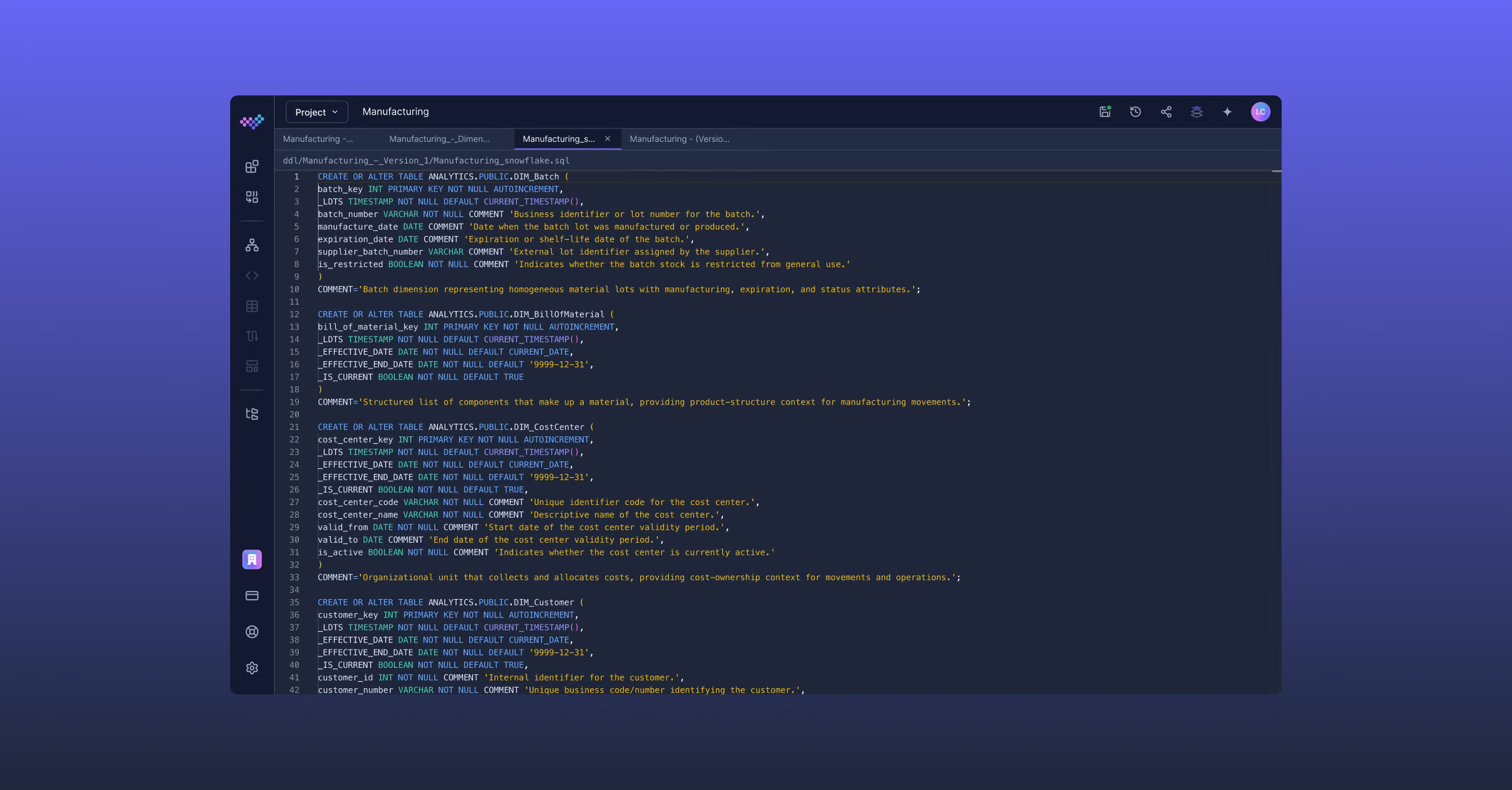The image size is (1512, 790).
Task: Close the Manufacturing_s... tab
Action: point(607,139)
